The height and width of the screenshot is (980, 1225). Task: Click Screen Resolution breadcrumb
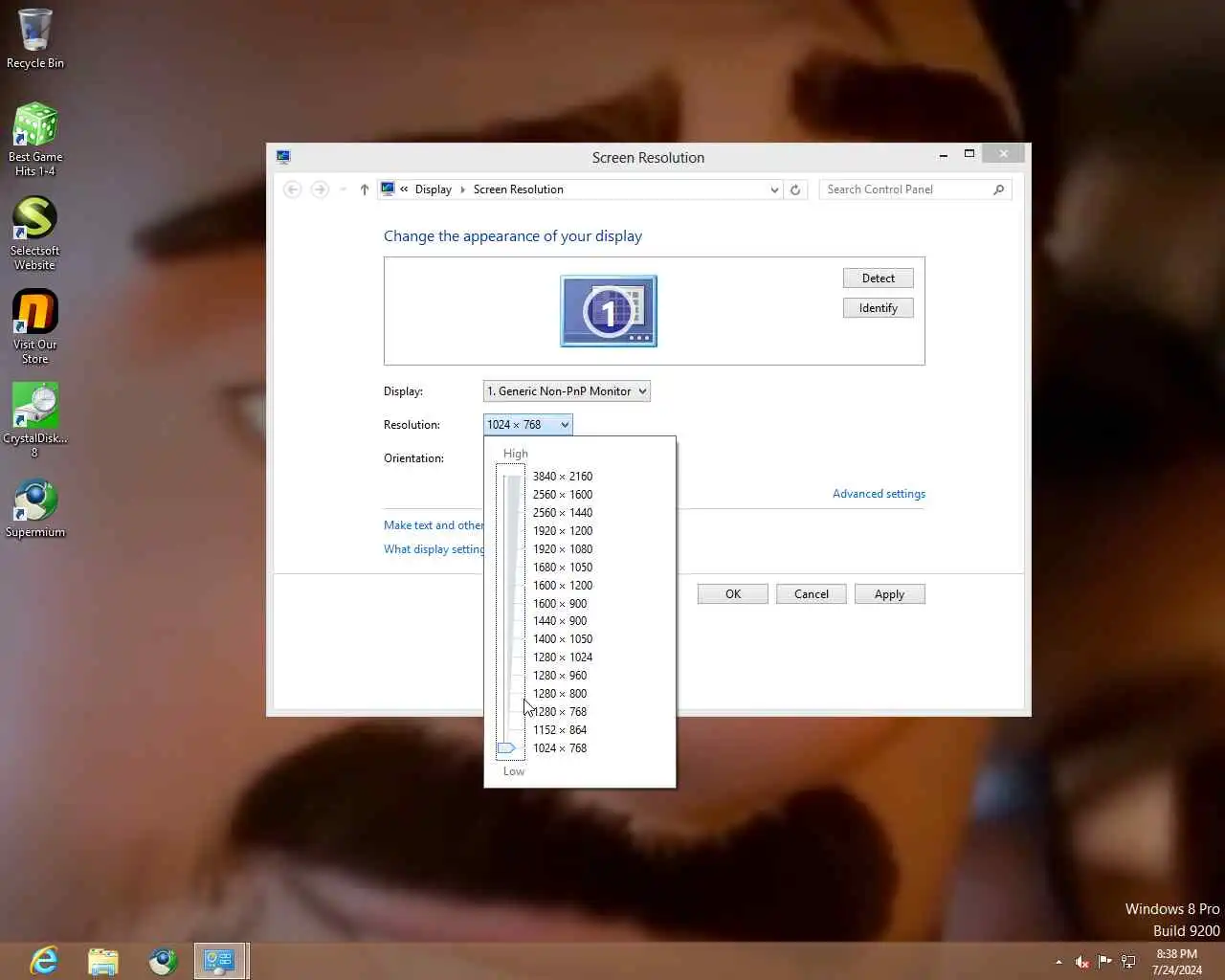click(519, 189)
